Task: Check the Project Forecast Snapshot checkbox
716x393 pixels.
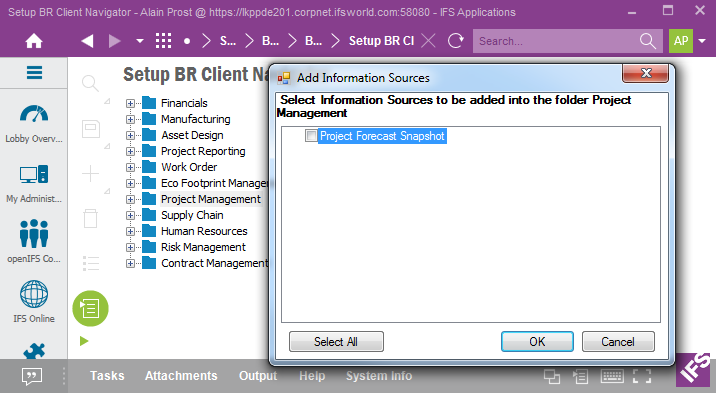Action: click(x=311, y=136)
